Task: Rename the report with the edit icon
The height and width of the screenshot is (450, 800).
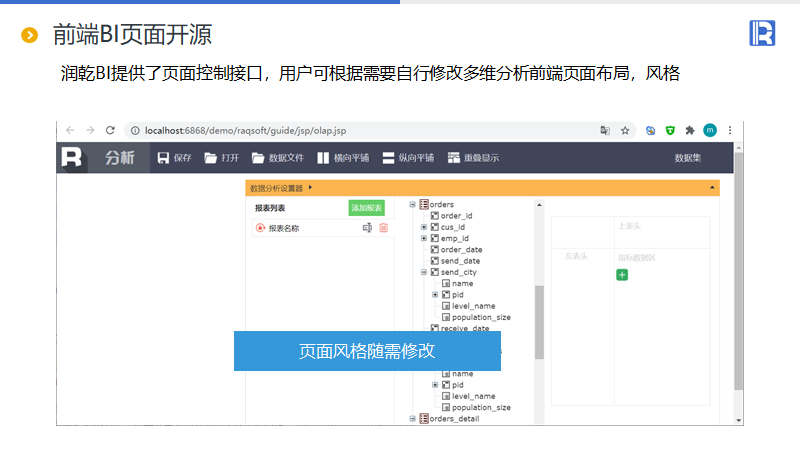Action: (x=367, y=228)
